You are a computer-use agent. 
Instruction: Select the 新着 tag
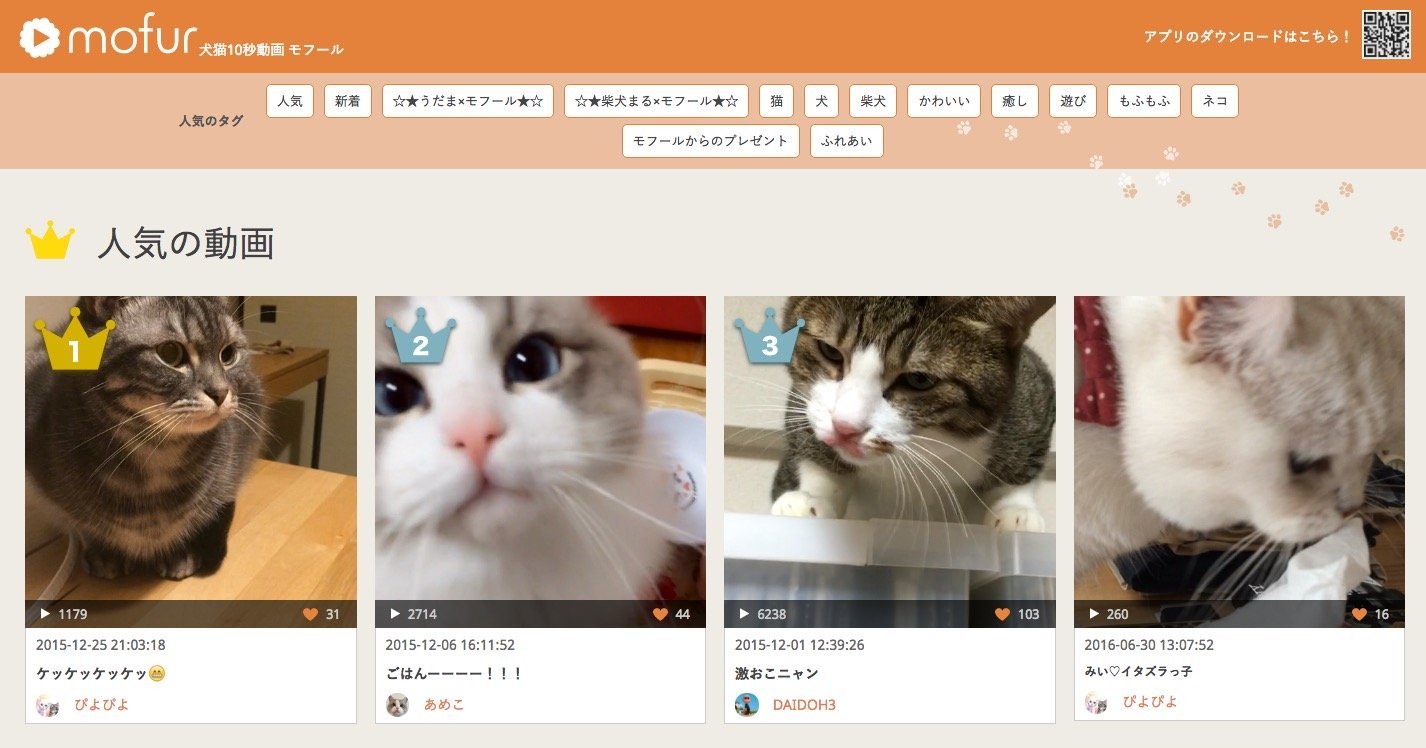(348, 101)
